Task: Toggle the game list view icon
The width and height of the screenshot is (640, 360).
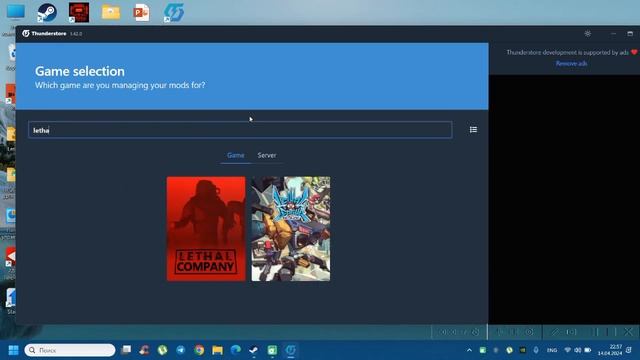Action: click(x=473, y=130)
